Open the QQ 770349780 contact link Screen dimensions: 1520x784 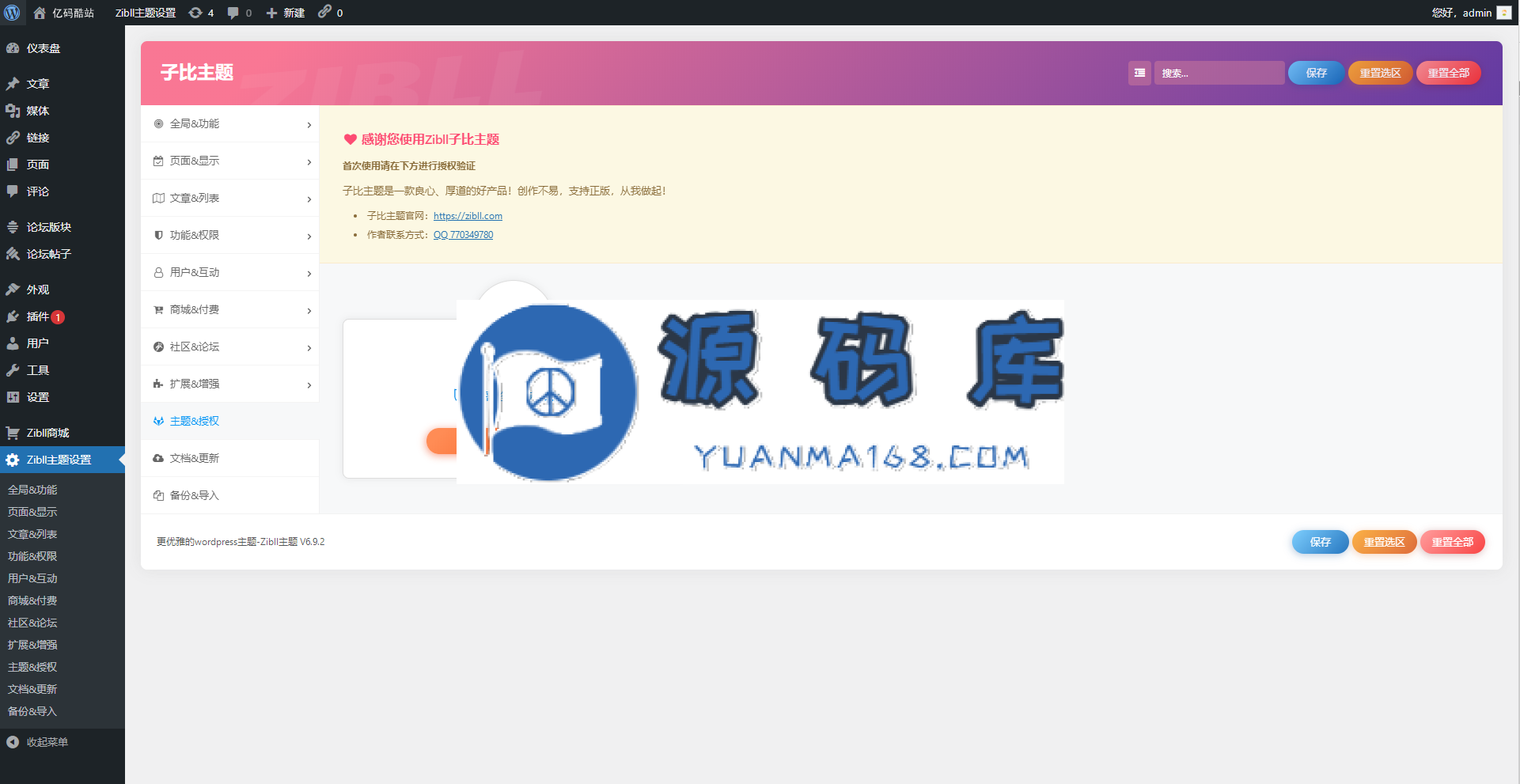click(463, 235)
